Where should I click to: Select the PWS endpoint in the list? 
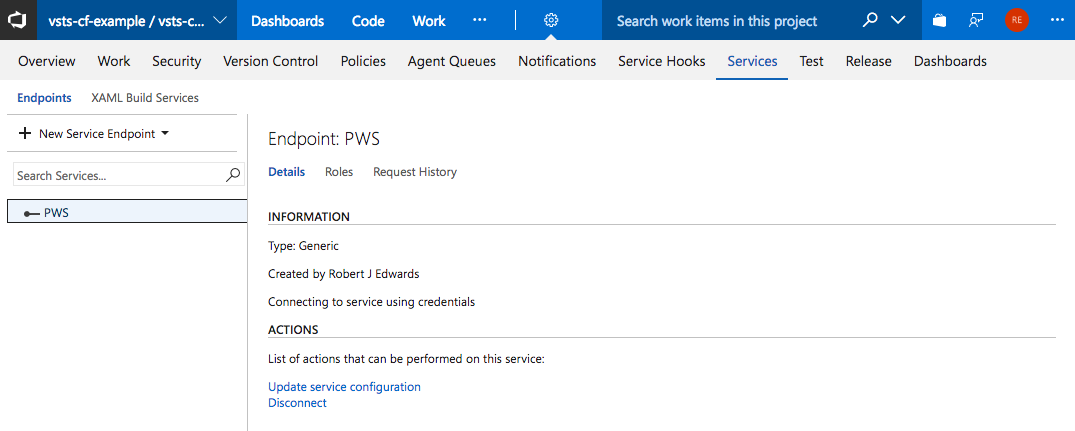click(x=57, y=212)
